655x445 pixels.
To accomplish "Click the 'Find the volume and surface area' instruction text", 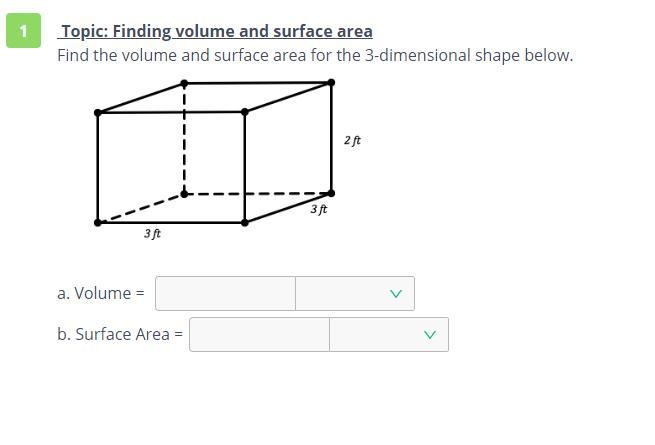I will pos(315,55).
